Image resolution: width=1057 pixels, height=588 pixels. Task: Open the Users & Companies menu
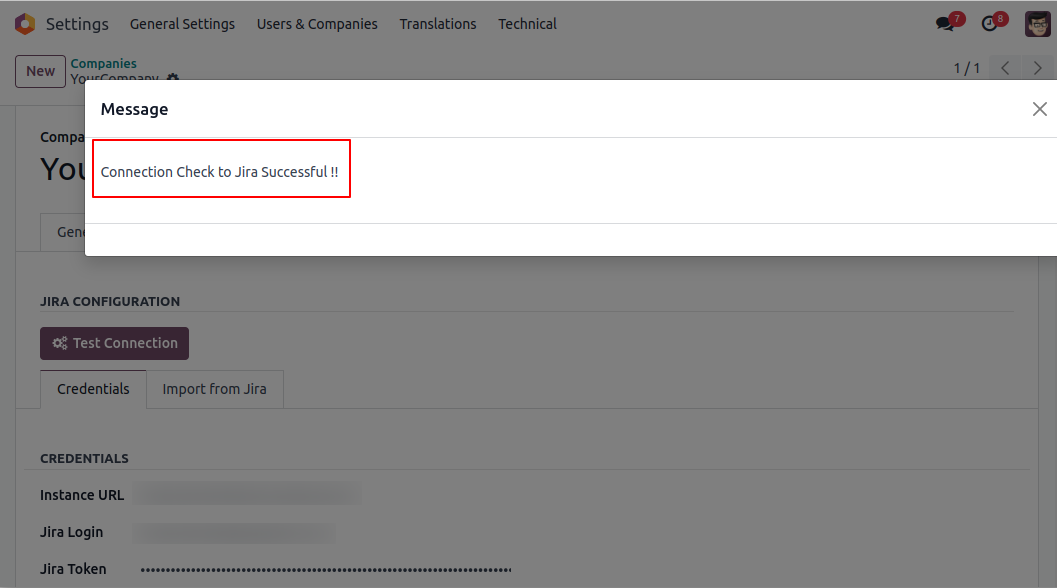tap(317, 24)
